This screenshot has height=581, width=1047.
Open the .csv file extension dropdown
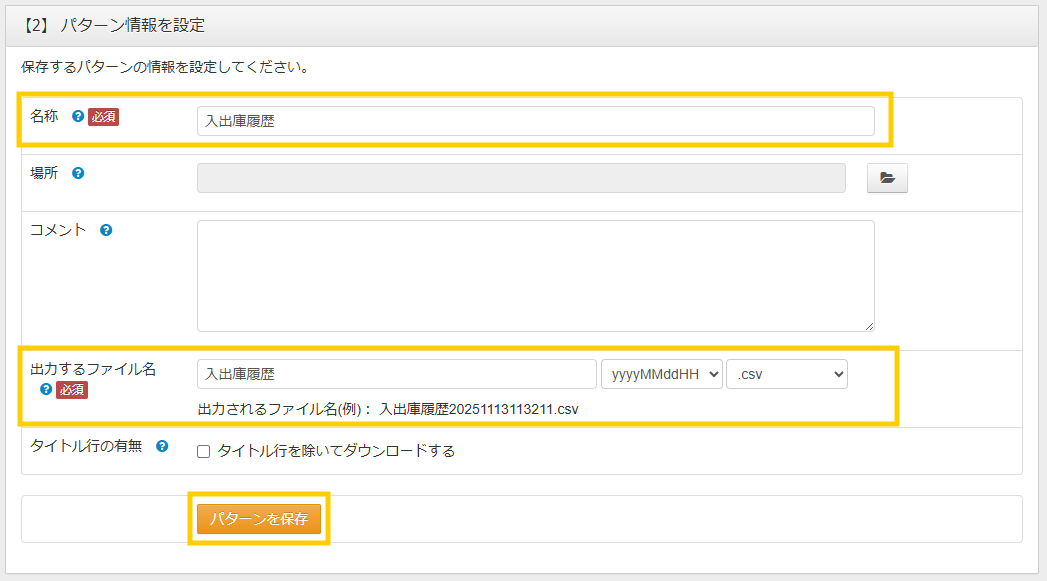[787, 374]
